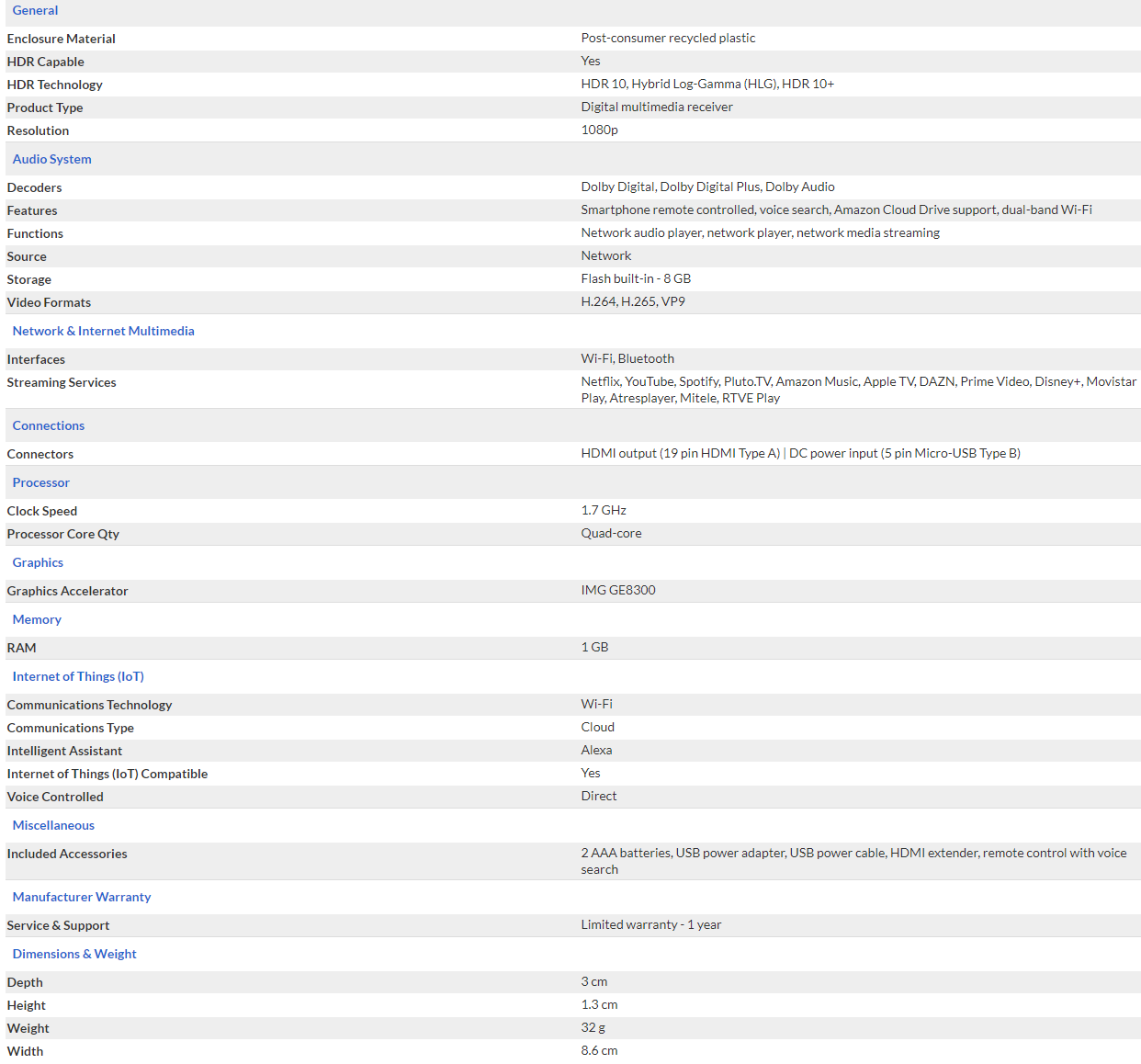
Task: Click the Limited warranty - 1 year value
Action: point(650,924)
